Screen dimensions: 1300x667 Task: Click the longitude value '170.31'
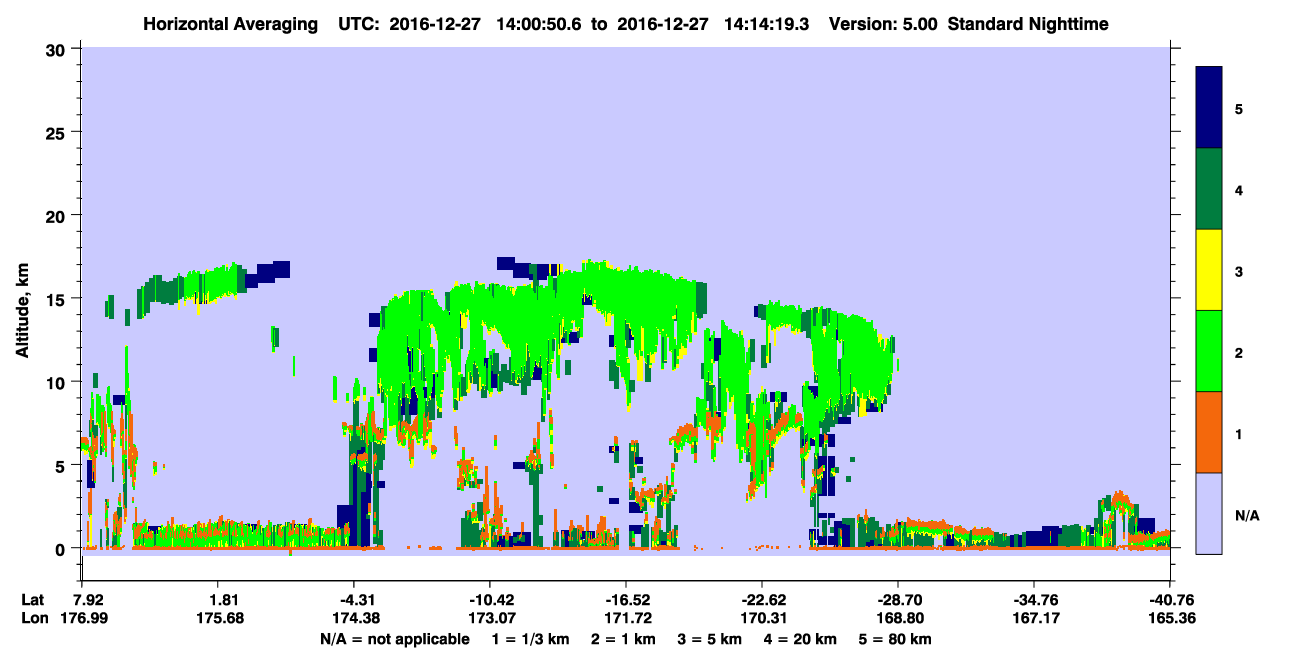click(762, 619)
